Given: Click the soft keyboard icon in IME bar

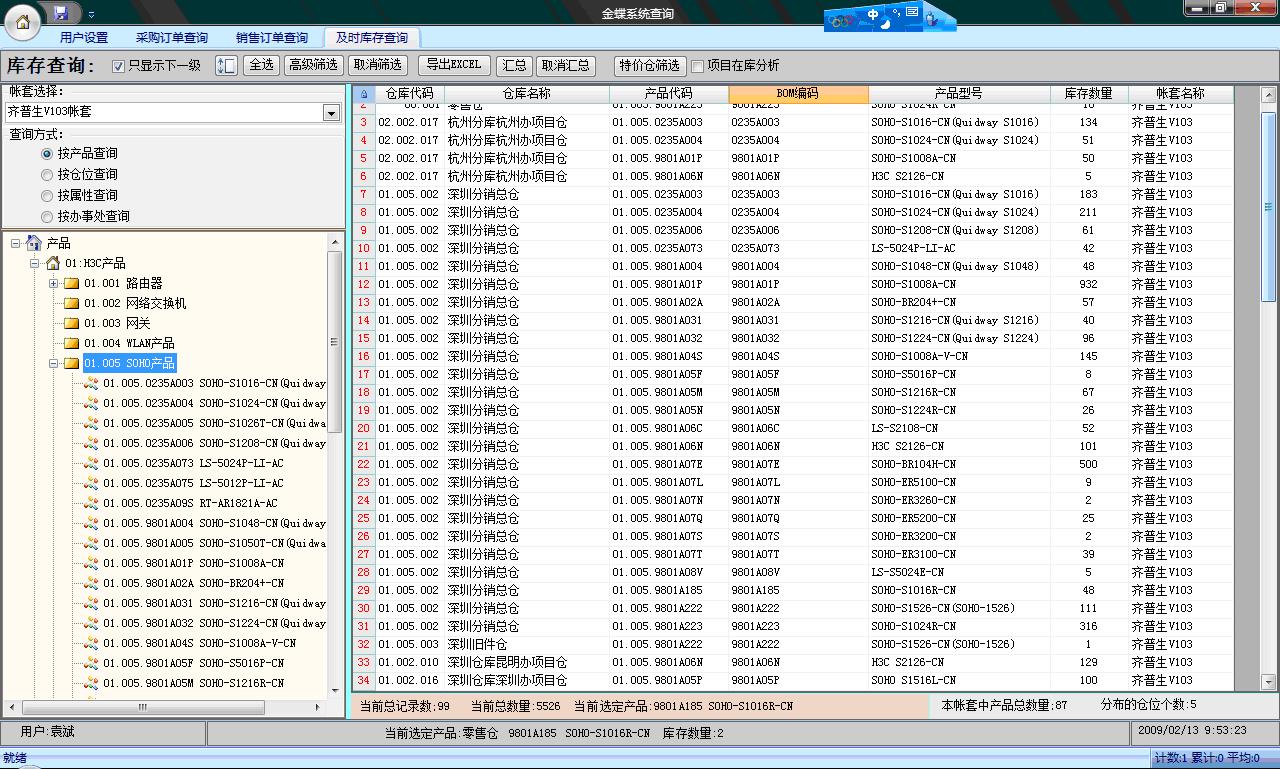Looking at the screenshot, I should coord(912,12).
